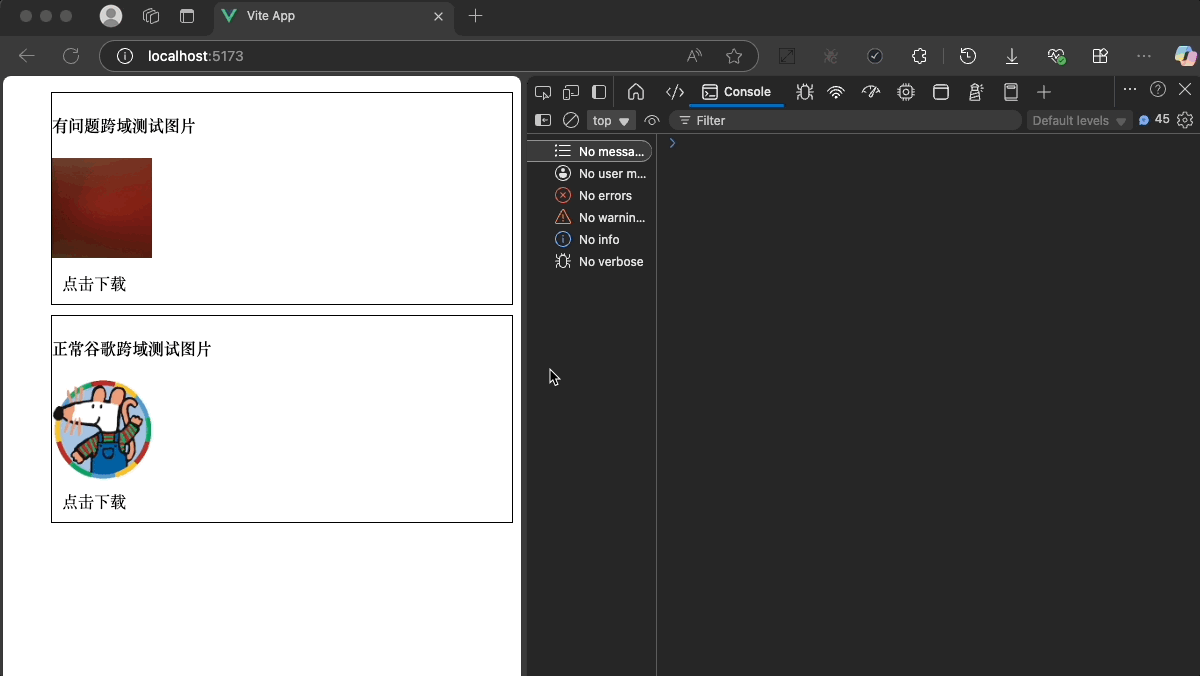Viewport: 1200px width, 676px height.
Task: Click 点击下载 under the Google test image
Action: point(94,502)
